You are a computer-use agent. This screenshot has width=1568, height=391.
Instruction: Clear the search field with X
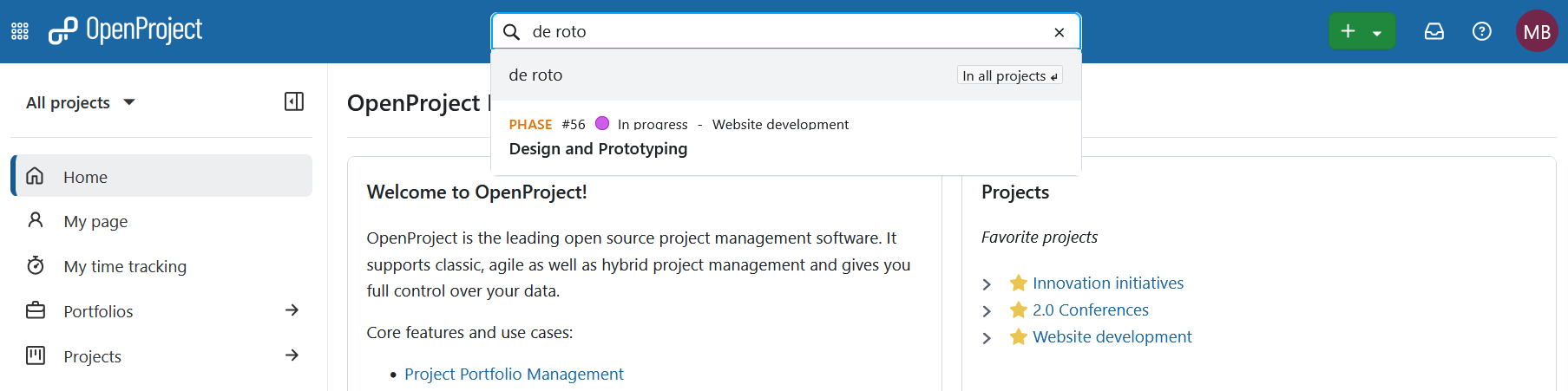click(1060, 32)
